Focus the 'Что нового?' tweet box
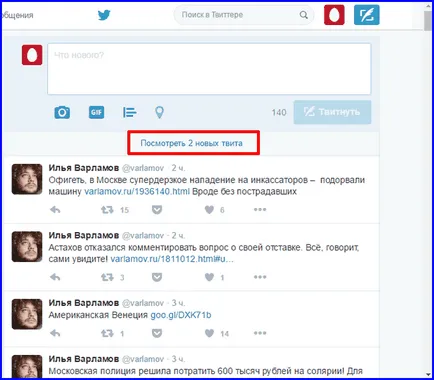The image size is (434, 380). coord(209,69)
